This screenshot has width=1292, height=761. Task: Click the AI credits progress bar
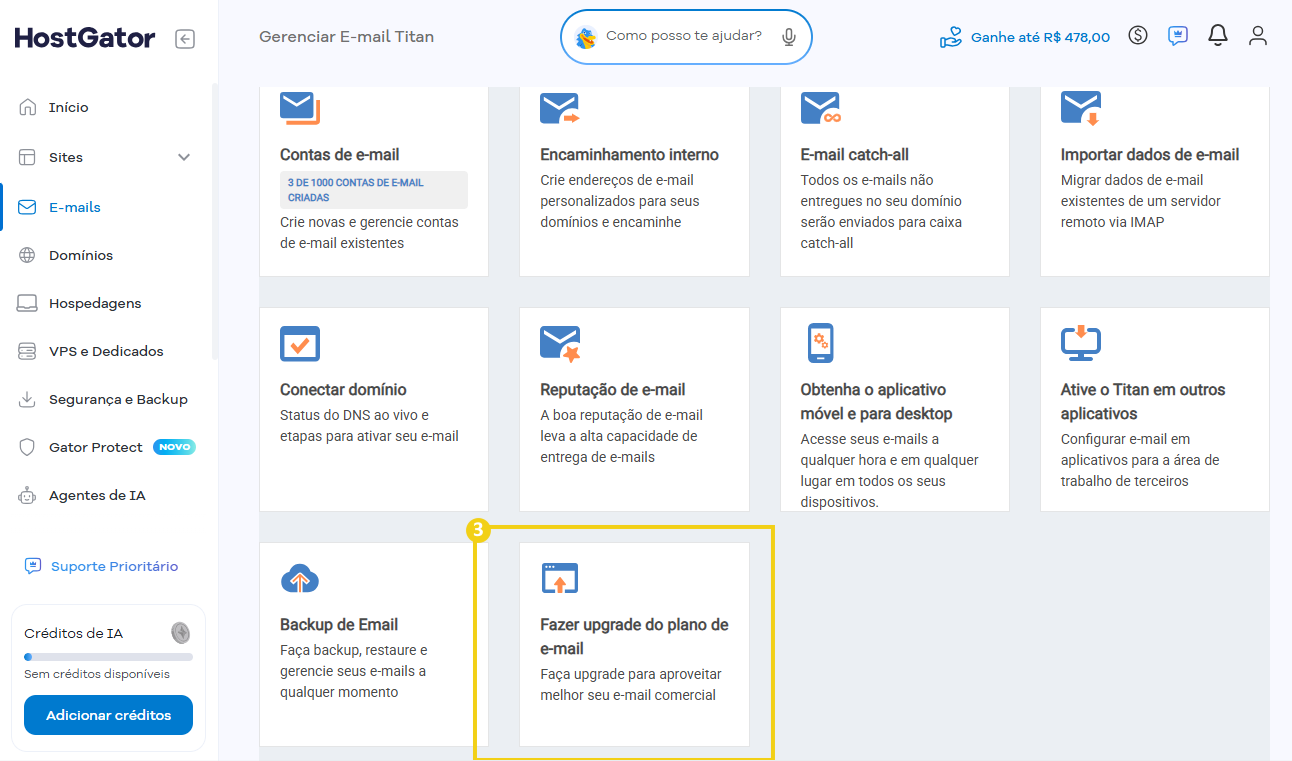[x=108, y=657]
